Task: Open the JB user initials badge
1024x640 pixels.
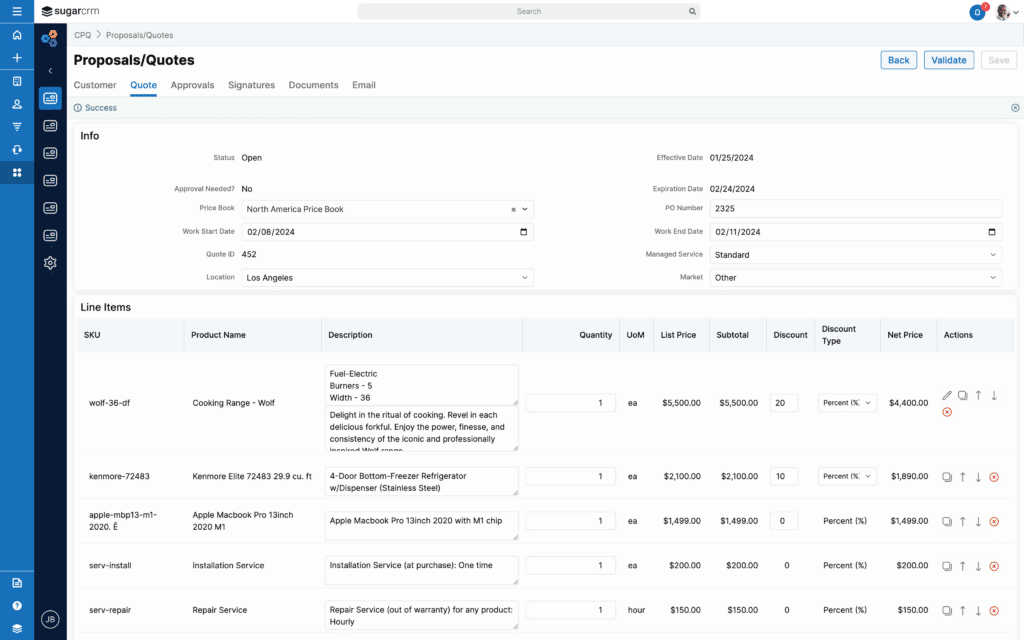Action: coord(50,619)
